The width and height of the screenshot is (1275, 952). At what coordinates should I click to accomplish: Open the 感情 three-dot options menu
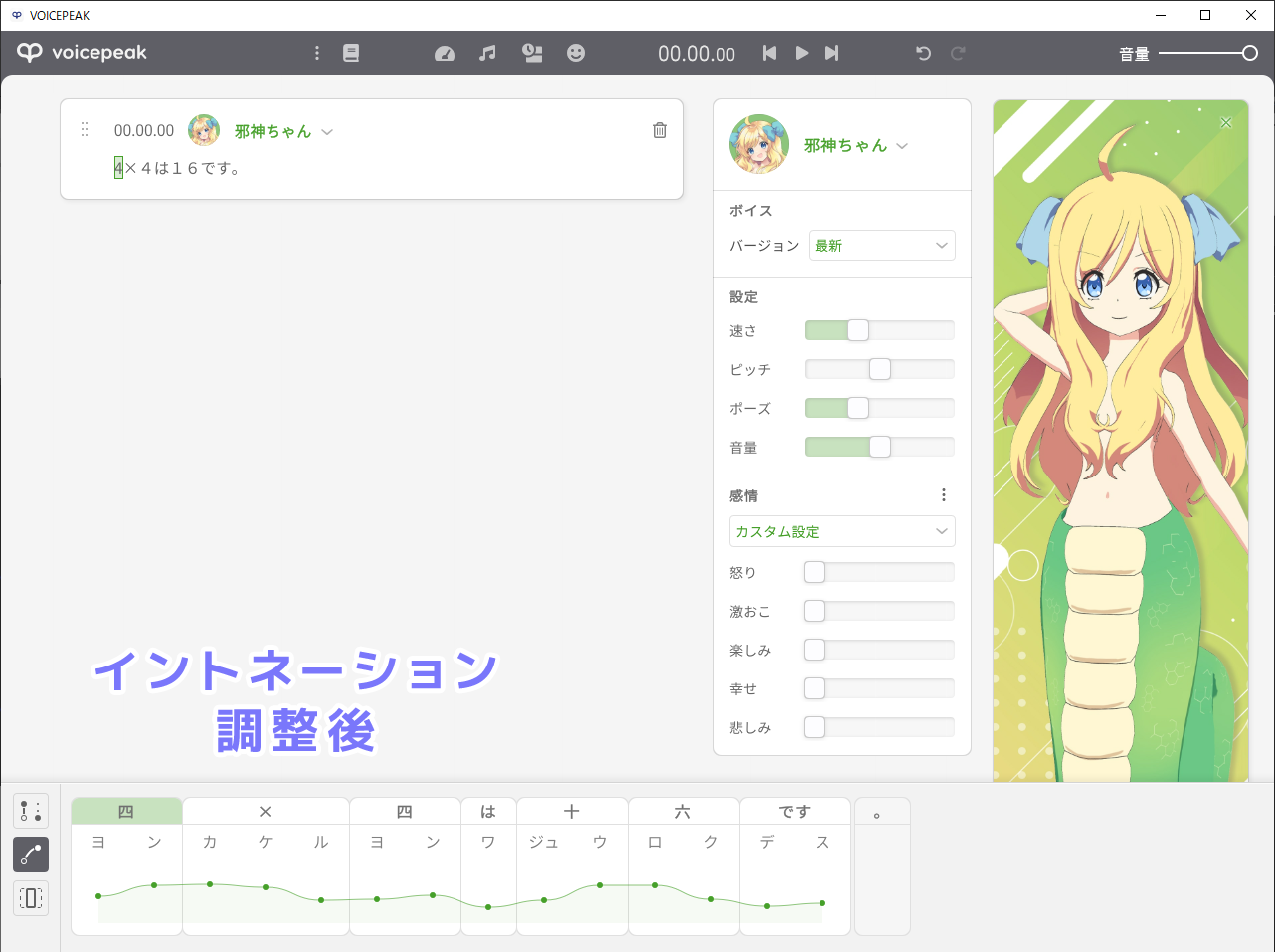[944, 495]
